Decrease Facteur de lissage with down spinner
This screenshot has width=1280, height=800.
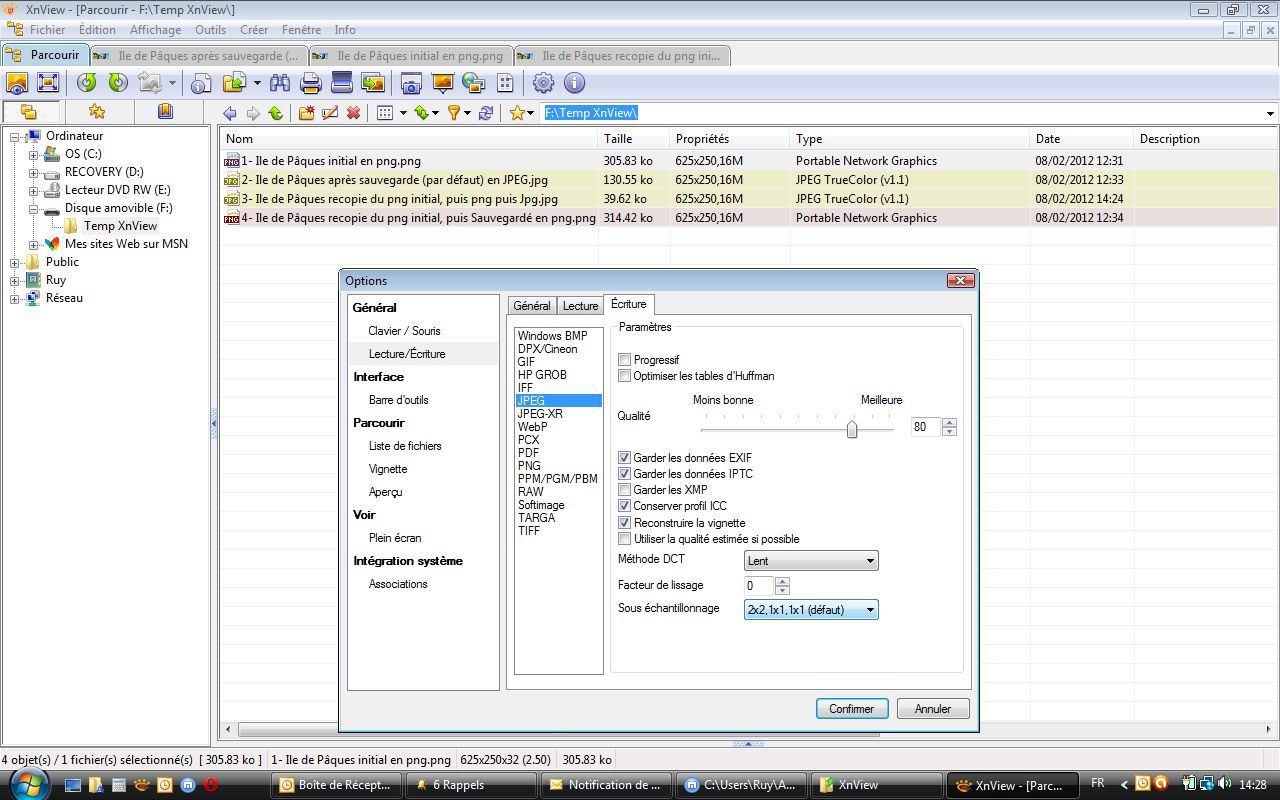[x=782, y=590]
